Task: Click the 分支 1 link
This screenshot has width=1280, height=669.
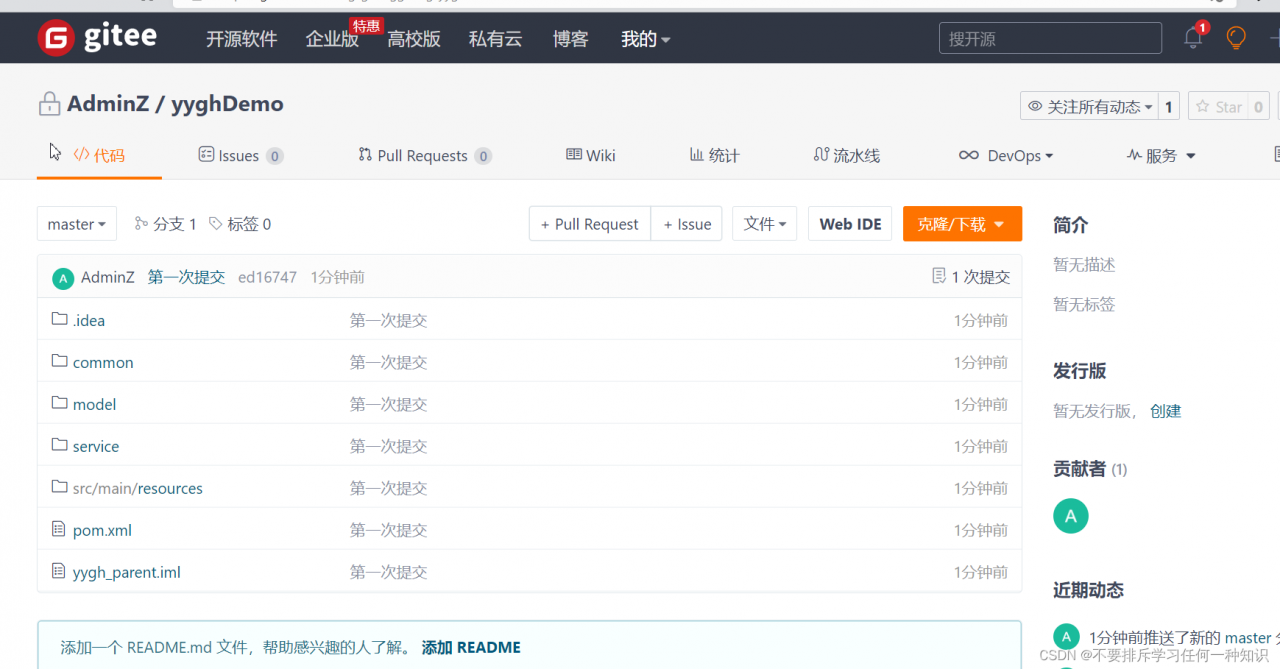Action: [x=166, y=224]
